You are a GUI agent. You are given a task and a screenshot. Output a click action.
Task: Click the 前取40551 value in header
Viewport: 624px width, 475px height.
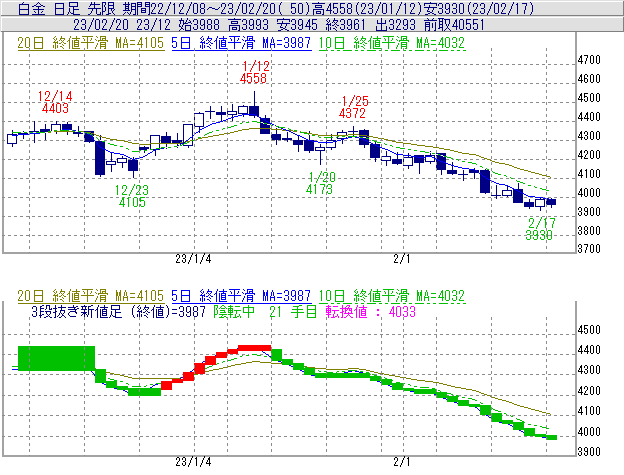(x=454, y=25)
